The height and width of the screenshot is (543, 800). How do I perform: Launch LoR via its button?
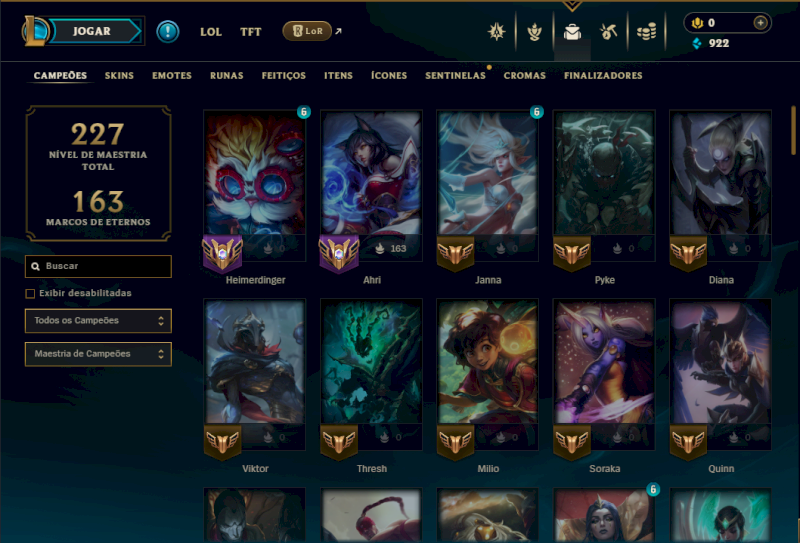coord(307,31)
